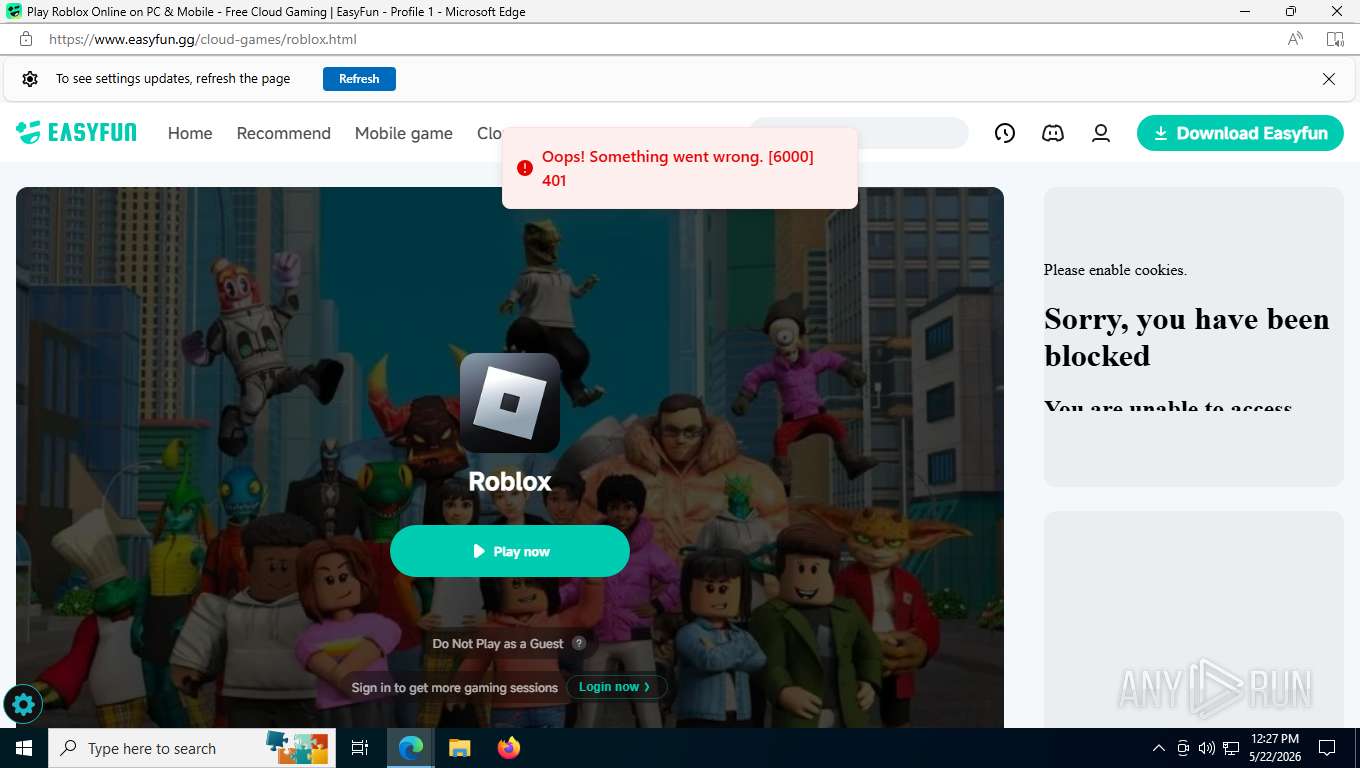Dismiss the settings update notification bar
Image resolution: width=1360 pixels, height=768 pixels.
[1329, 79]
